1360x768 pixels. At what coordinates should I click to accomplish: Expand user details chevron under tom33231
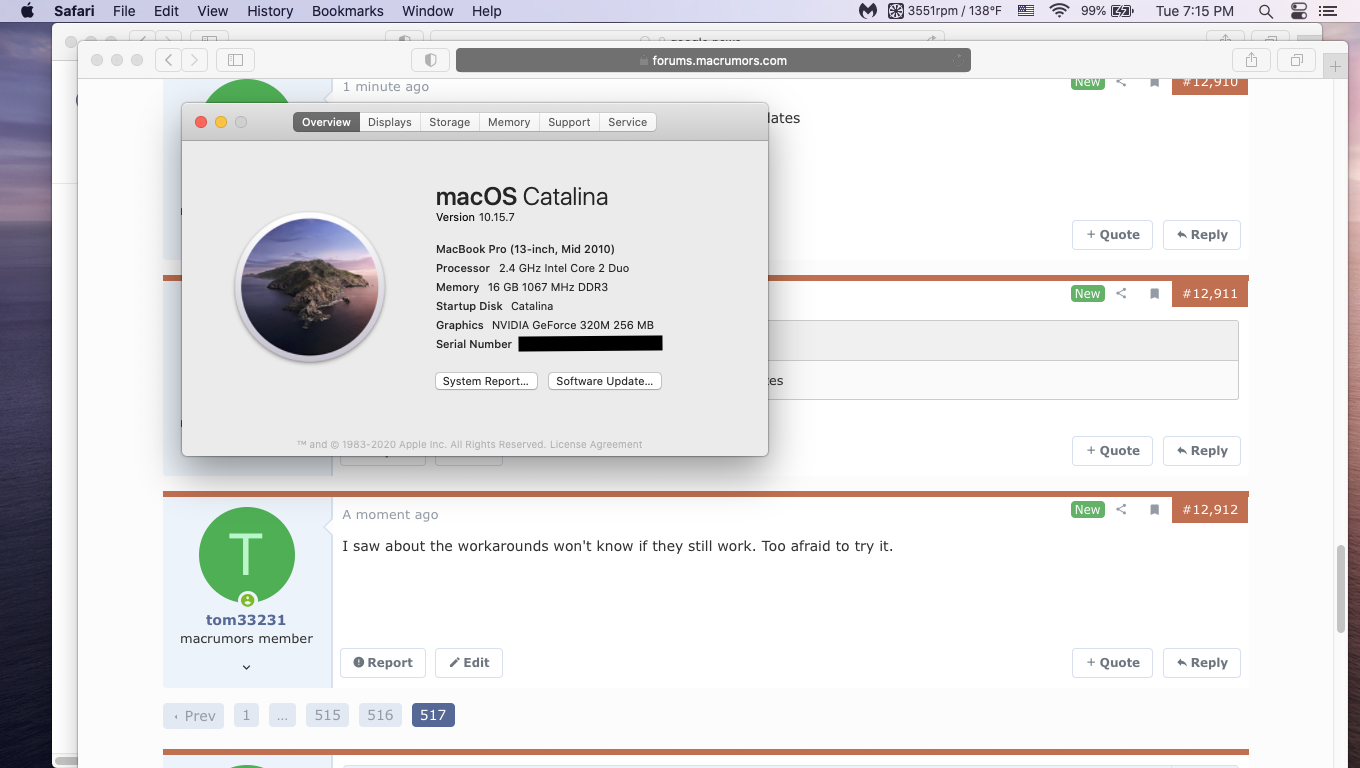pos(246,667)
